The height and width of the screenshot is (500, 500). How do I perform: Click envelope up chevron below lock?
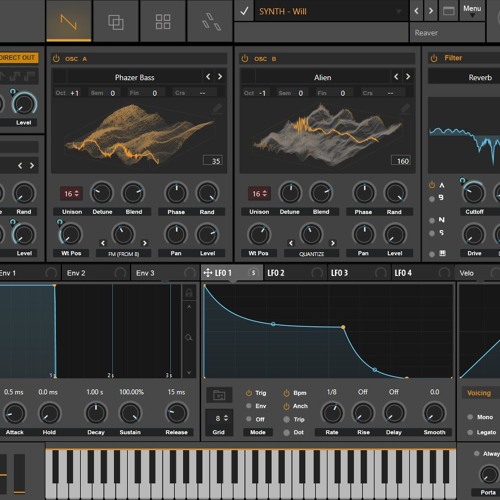pos(189,307)
